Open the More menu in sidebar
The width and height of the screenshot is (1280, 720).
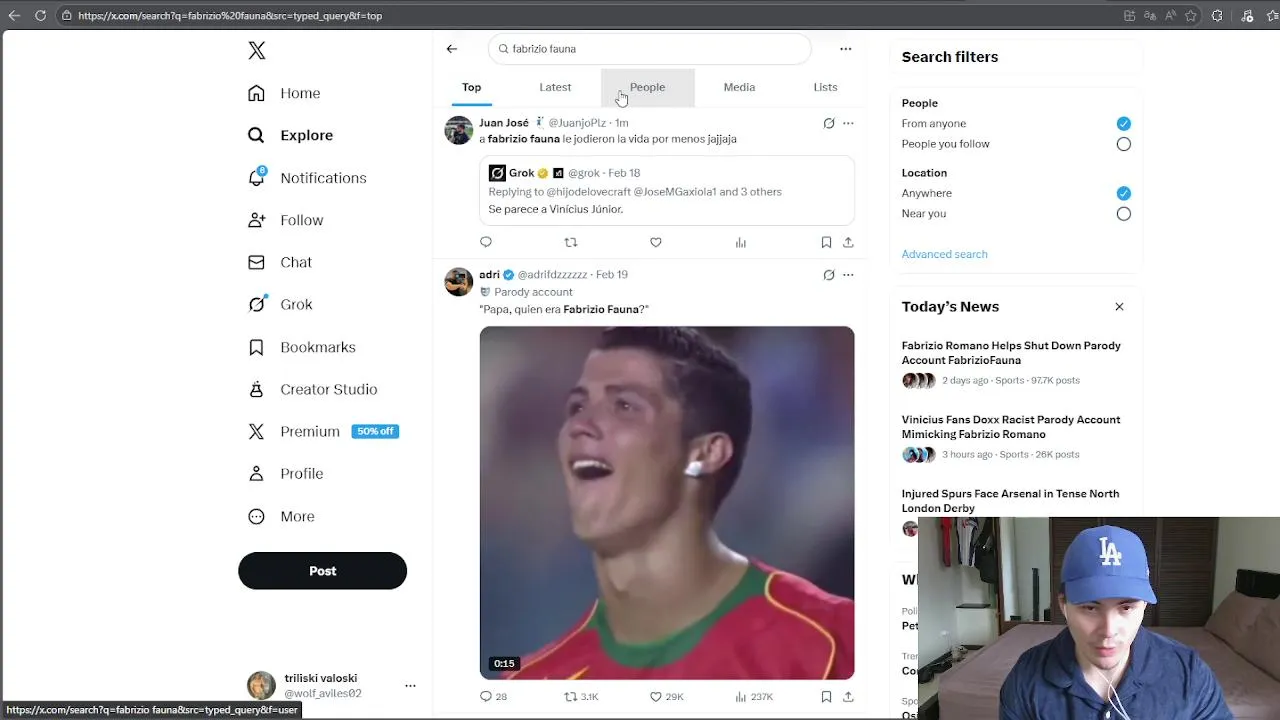[281, 516]
